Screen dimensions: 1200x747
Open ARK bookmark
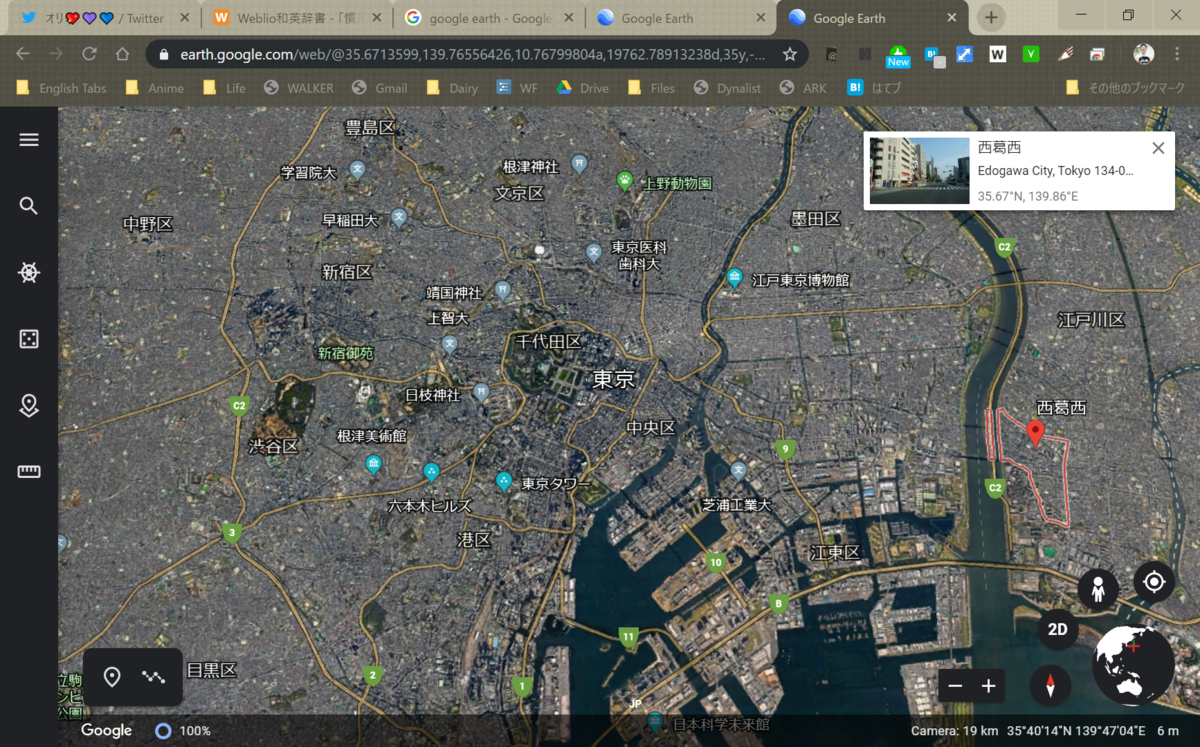[x=802, y=88]
